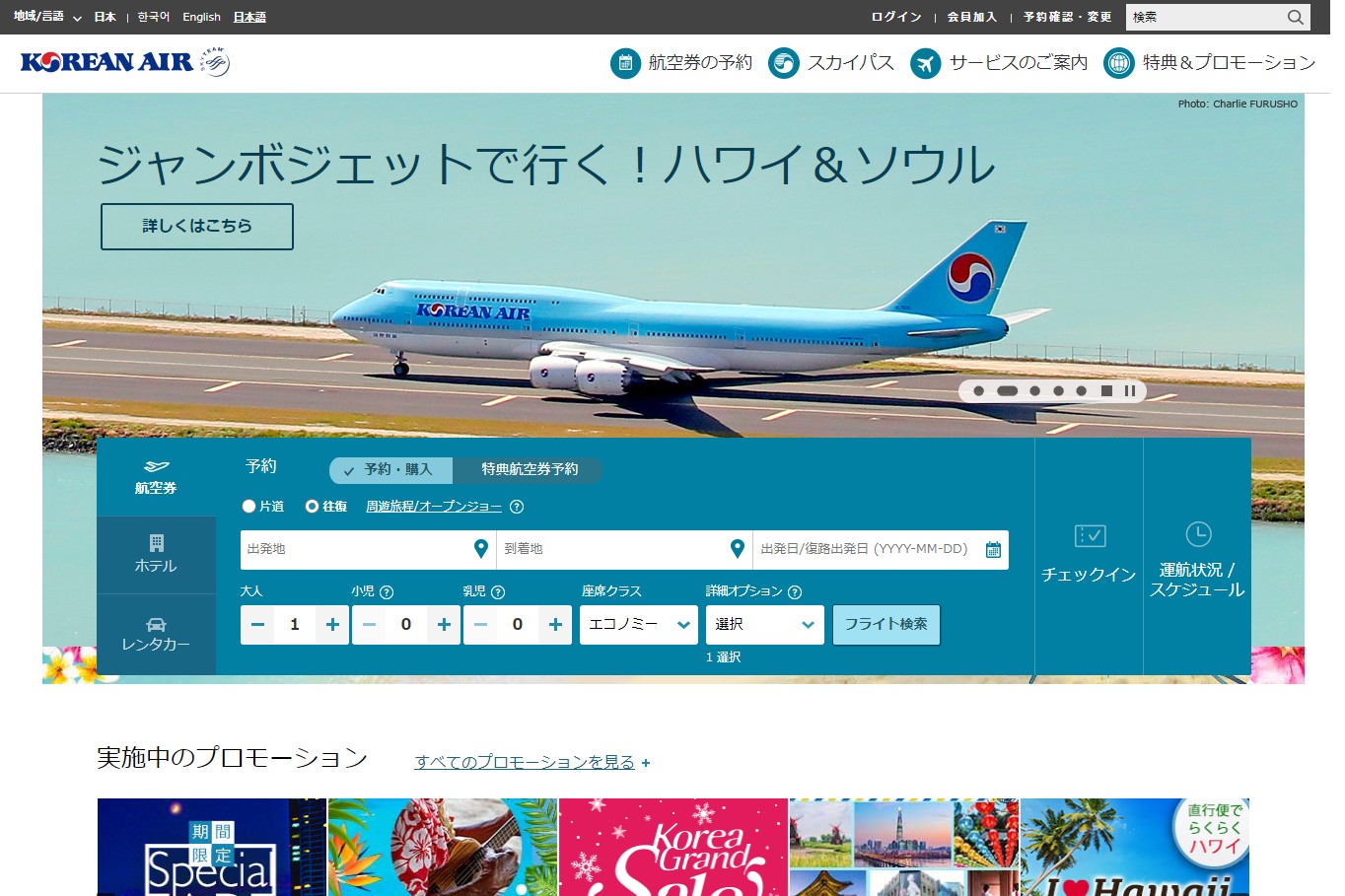Open the Korea Grand Sale promotion thumbnail
Screen dimensions: 1345x896
[x=673, y=848]
